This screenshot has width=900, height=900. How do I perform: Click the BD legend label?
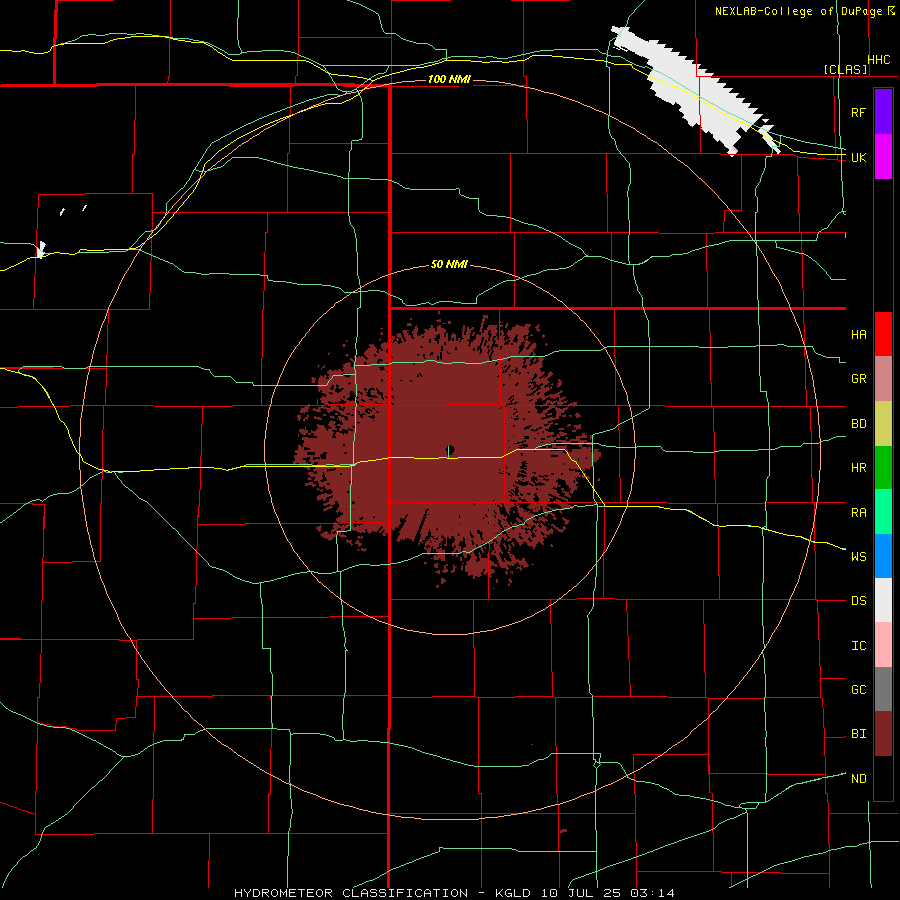click(858, 424)
